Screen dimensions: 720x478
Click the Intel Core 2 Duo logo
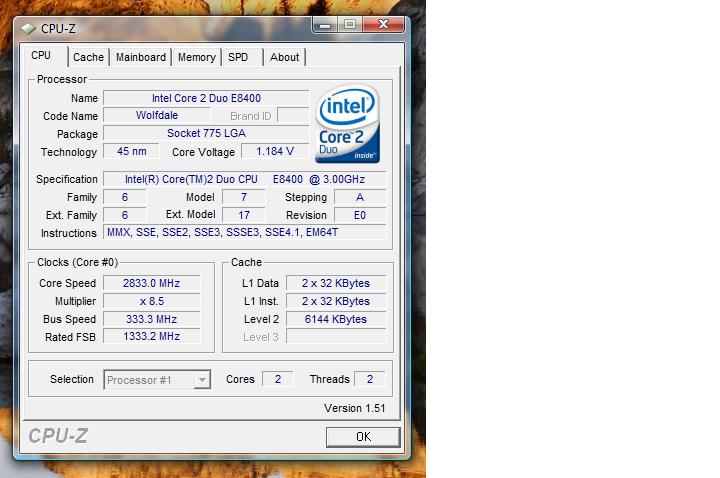coord(347,123)
